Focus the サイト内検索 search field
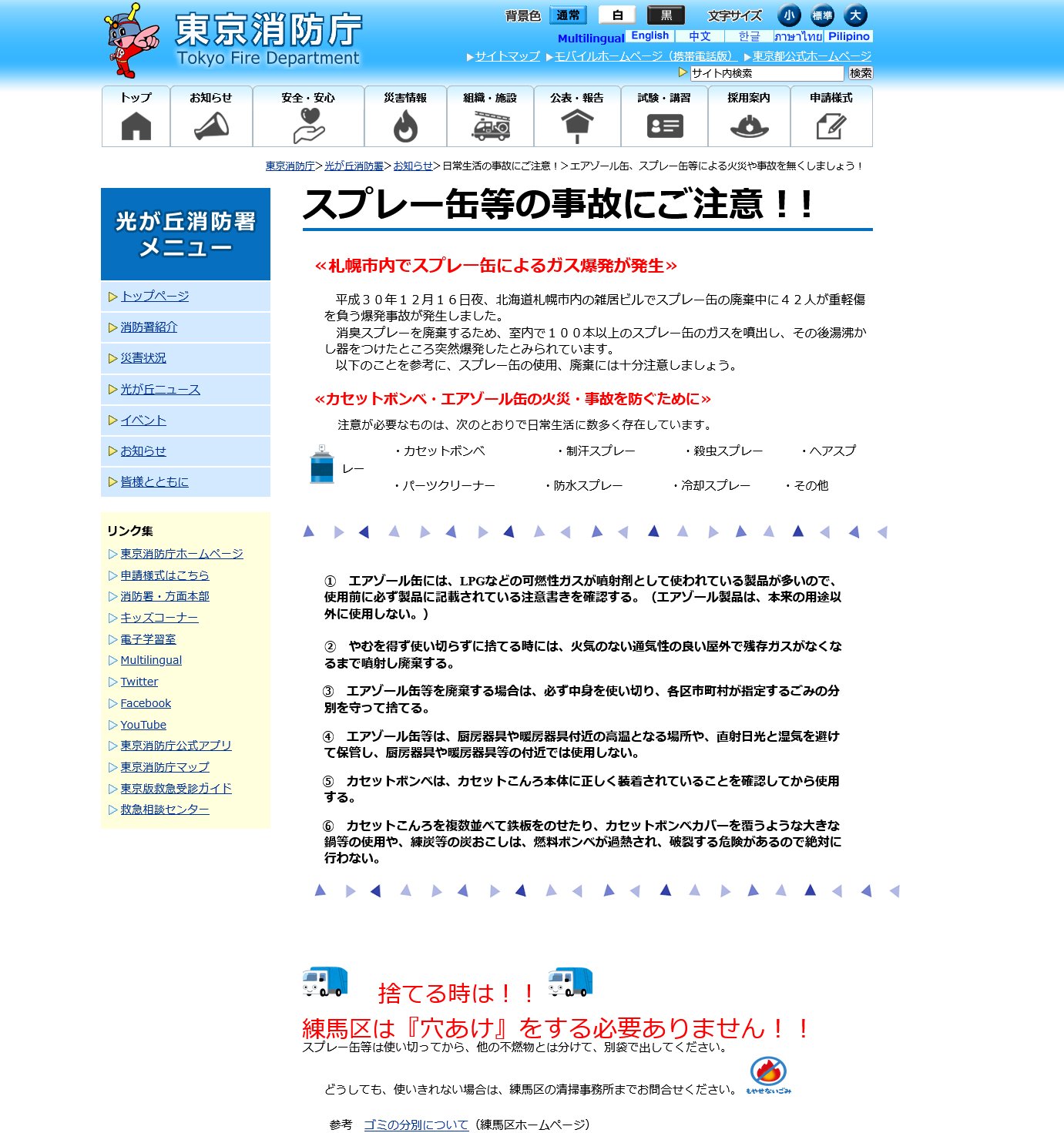Screen dimensions: 1064x1133 (x=767, y=73)
